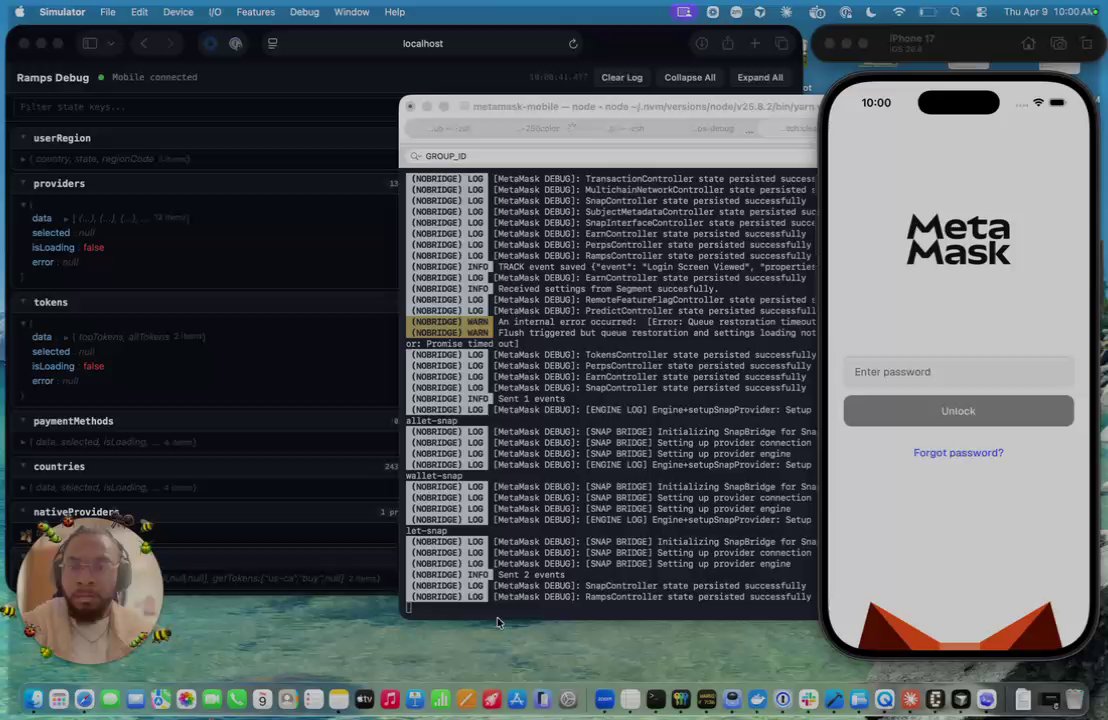
Task: Click Expand All in Ramps Debug
Action: 760,78
